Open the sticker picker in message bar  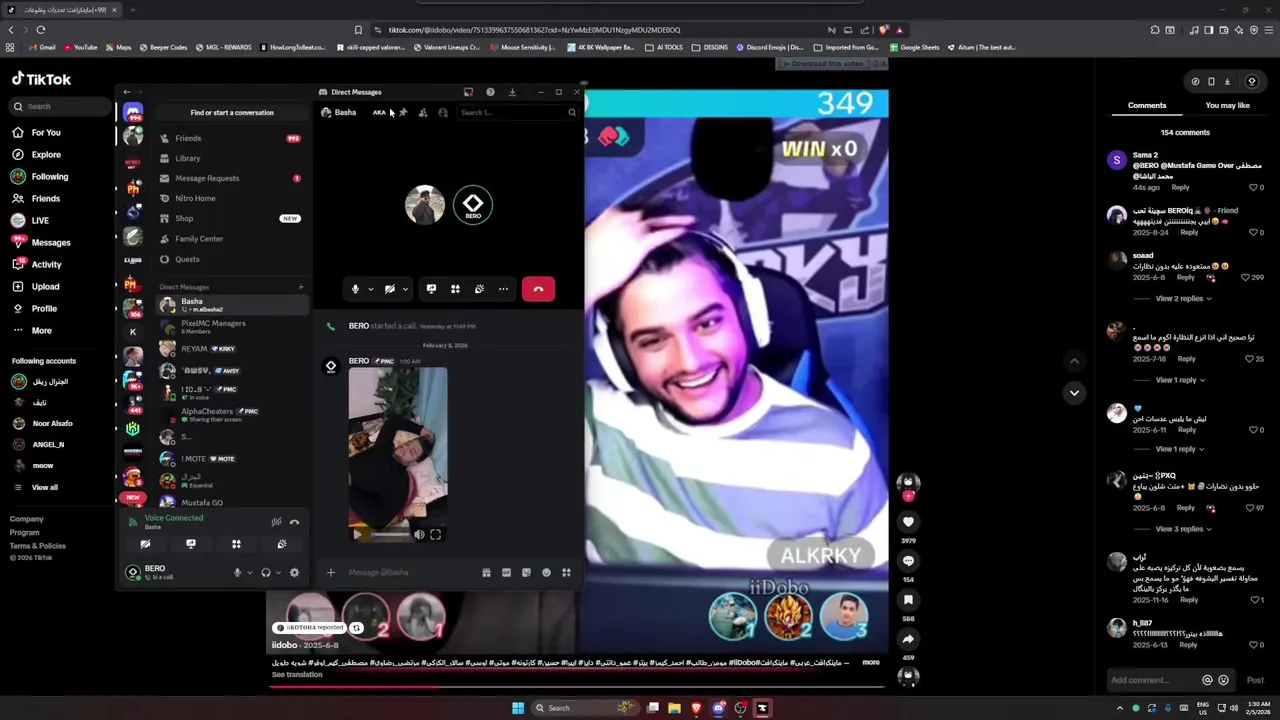(x=526, y=572)
